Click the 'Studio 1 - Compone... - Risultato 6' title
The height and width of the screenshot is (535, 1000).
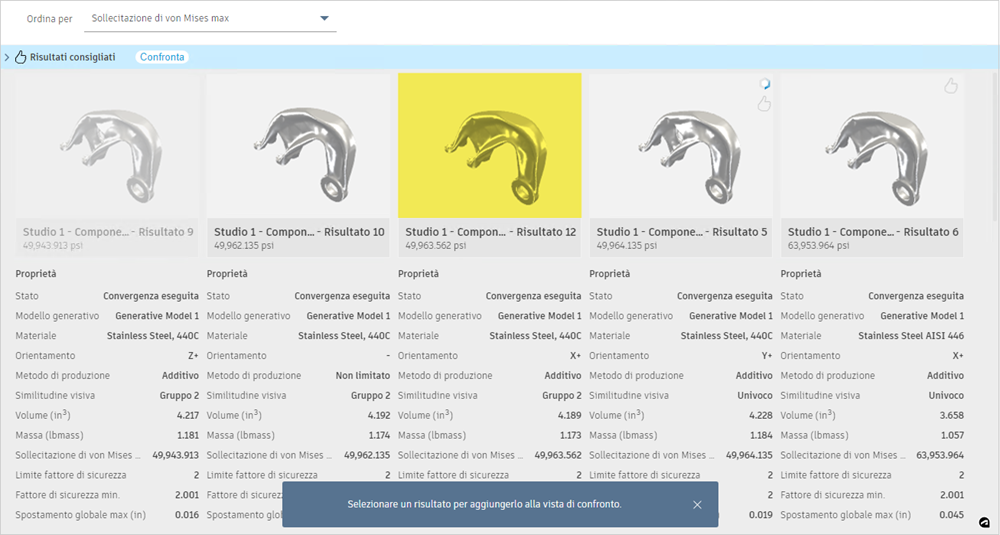coord(873,232)
